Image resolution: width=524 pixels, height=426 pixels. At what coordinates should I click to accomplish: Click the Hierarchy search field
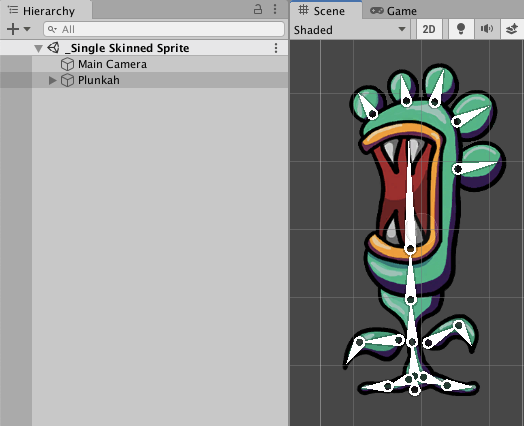pyautogui.click(x=164, y=29)
